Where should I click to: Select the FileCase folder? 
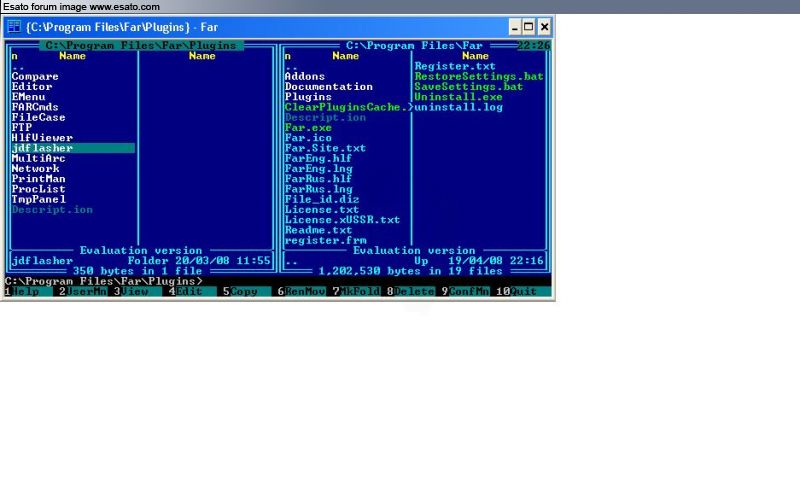(39, 117)
